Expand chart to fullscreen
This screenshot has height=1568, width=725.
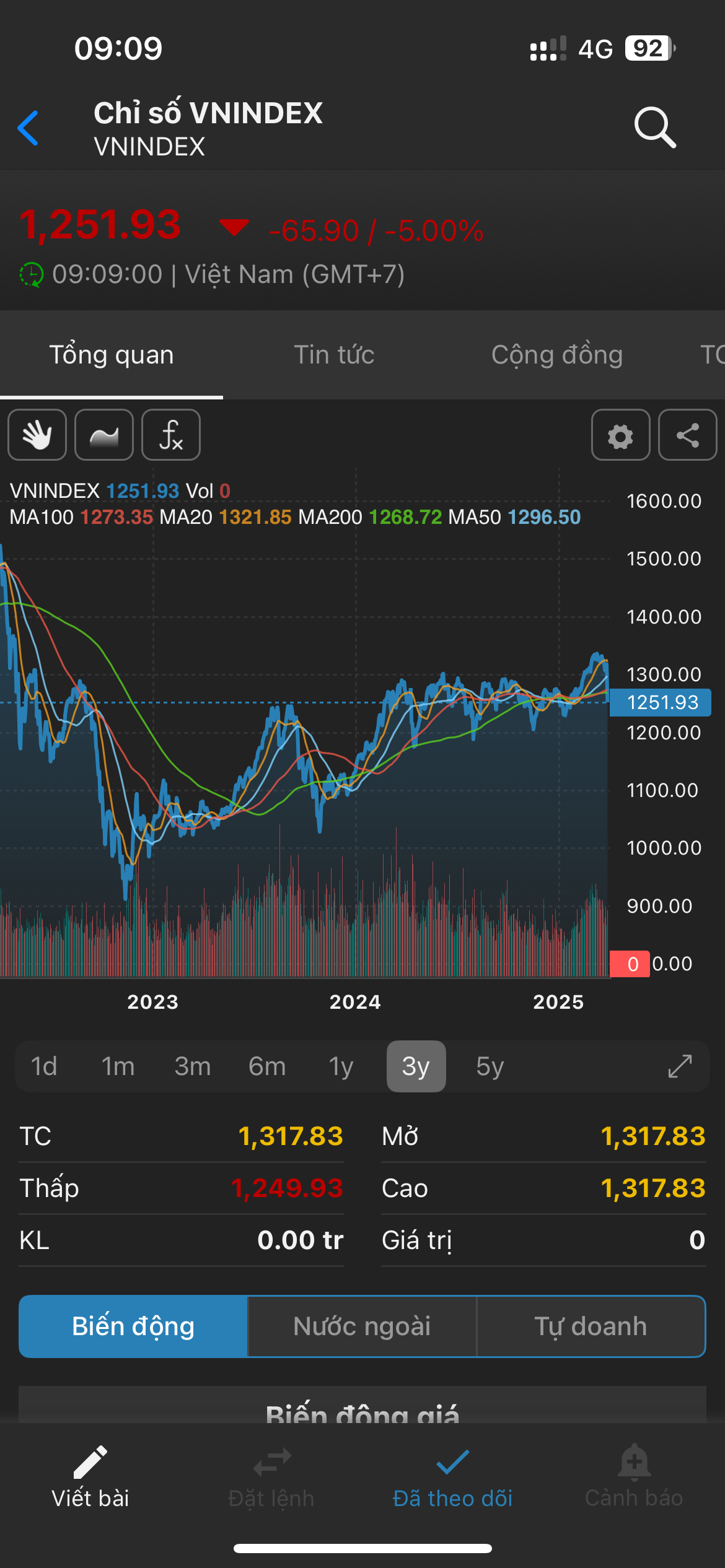click(x=680, y=1066)
